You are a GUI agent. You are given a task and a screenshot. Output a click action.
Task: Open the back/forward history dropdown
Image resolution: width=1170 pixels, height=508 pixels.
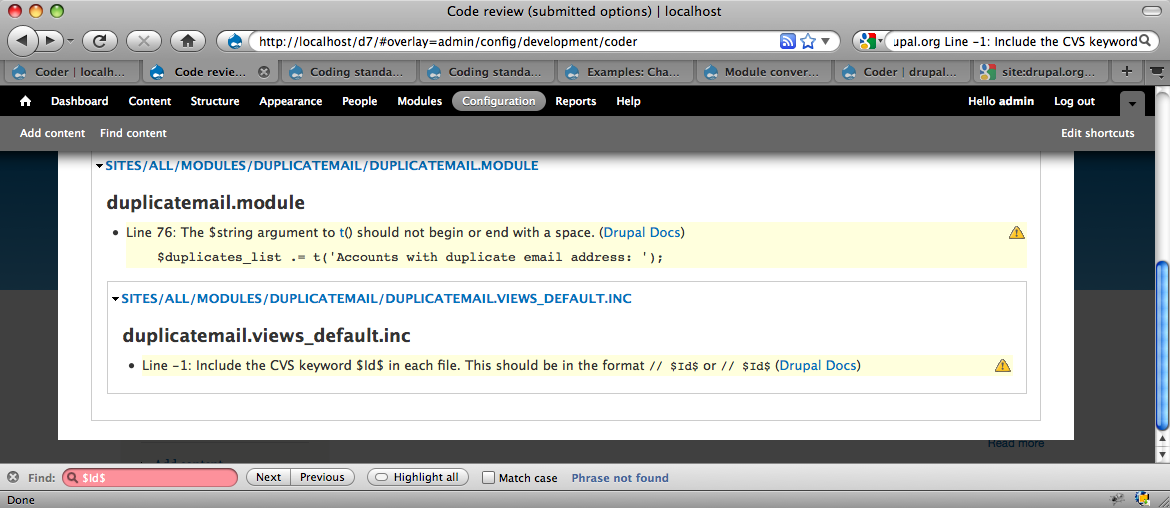[70, 41]
